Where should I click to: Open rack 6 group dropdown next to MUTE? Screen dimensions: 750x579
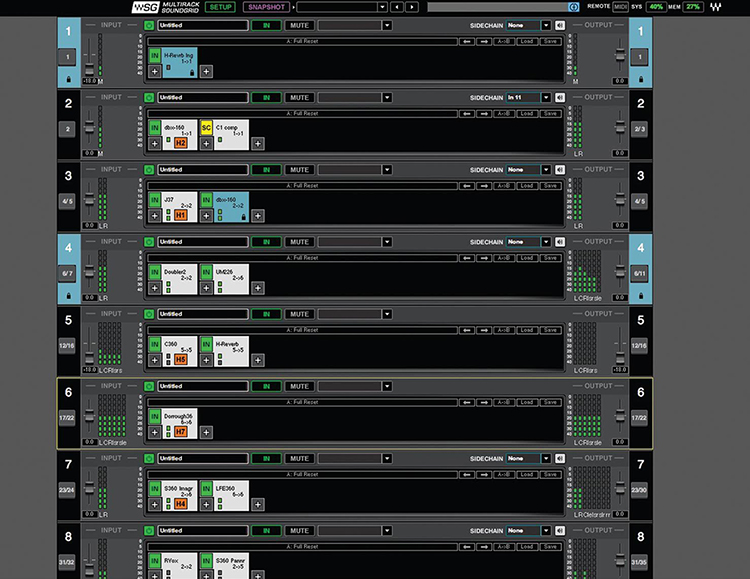[387, 387]
